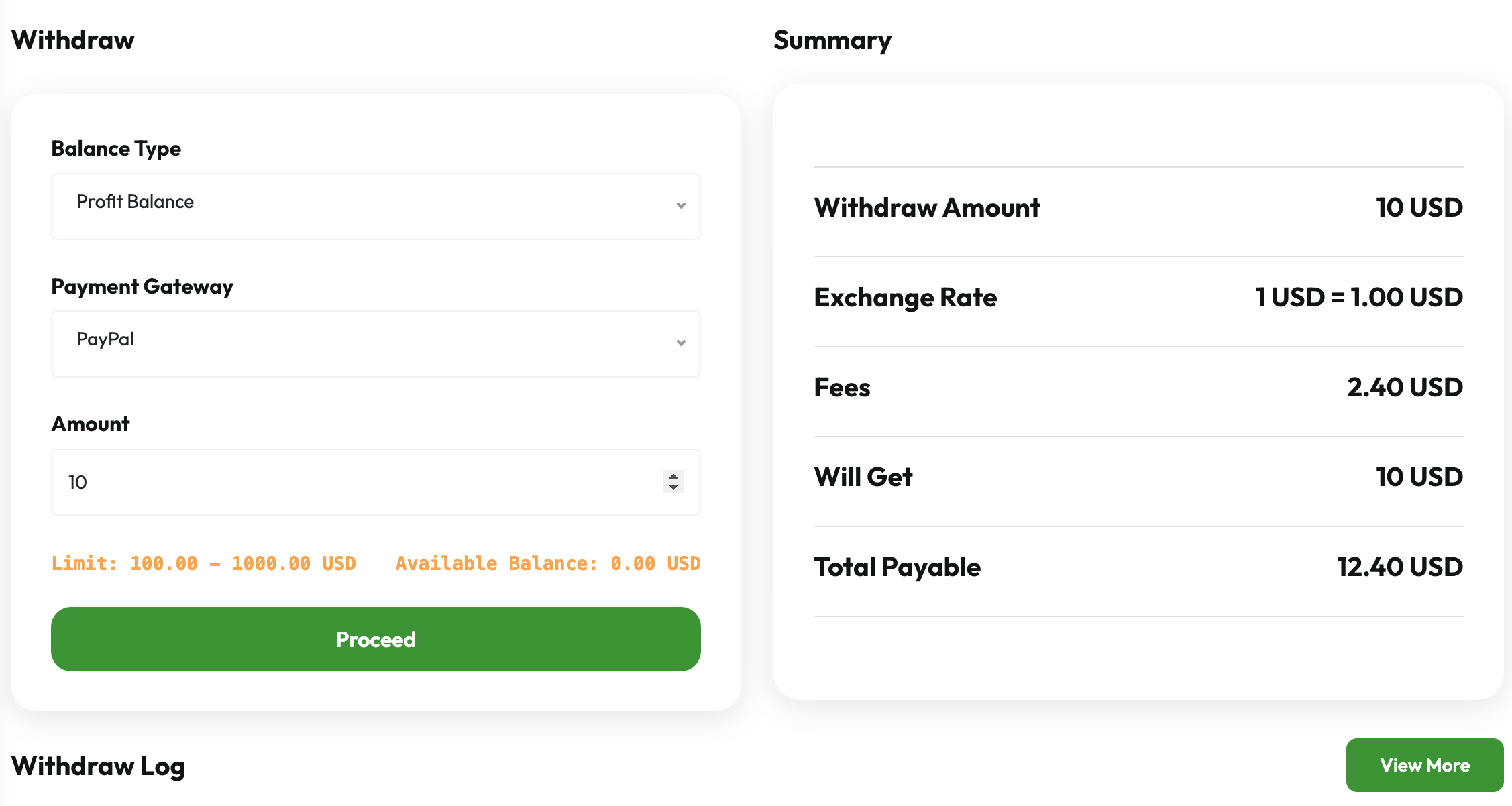The width and height of the screenshot is (1512, 806).
Task: Click the chevron arrow beside PayPal
Action: click(x=681, y=343)
